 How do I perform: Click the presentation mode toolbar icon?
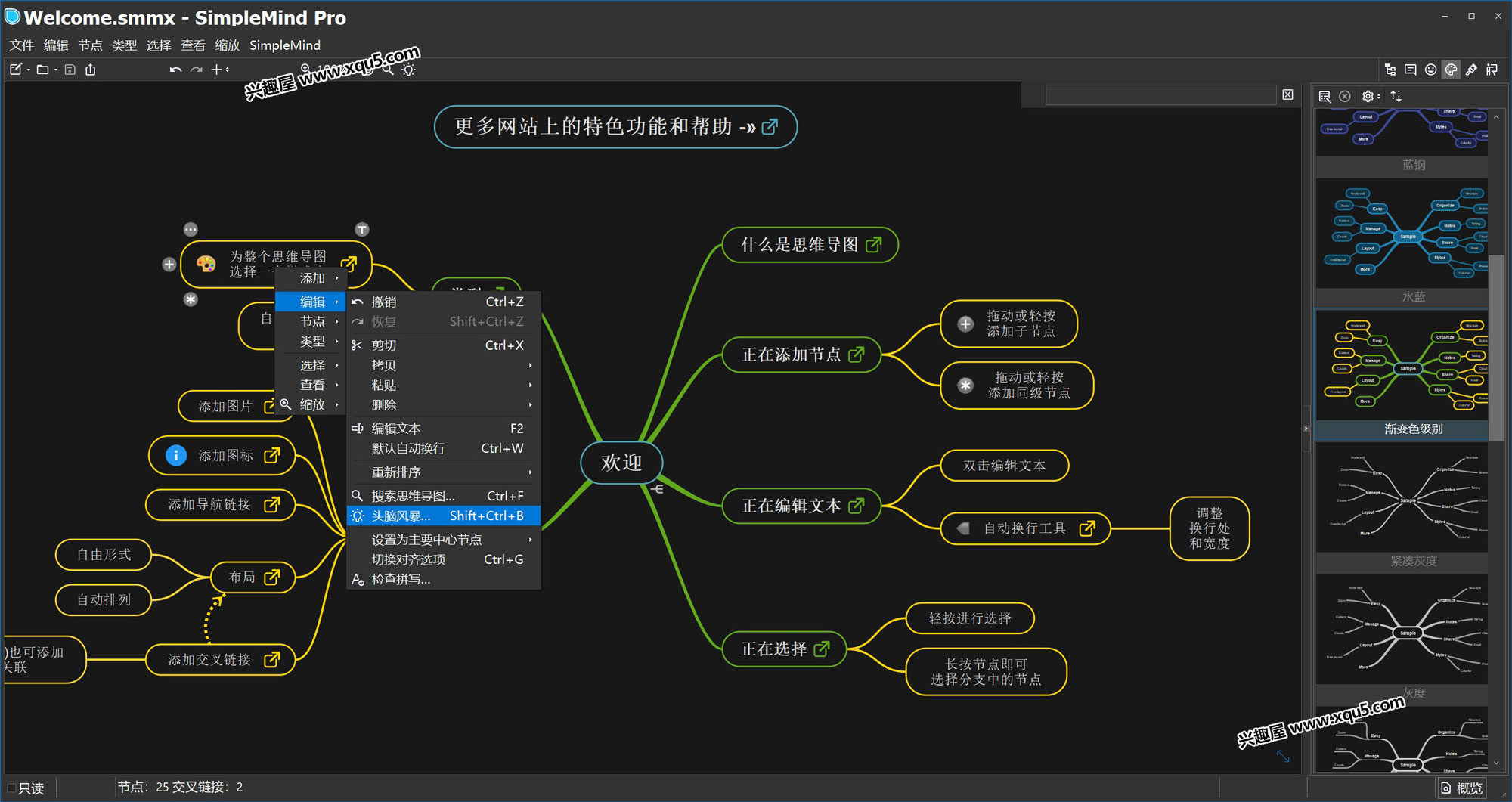(1492, 70)
